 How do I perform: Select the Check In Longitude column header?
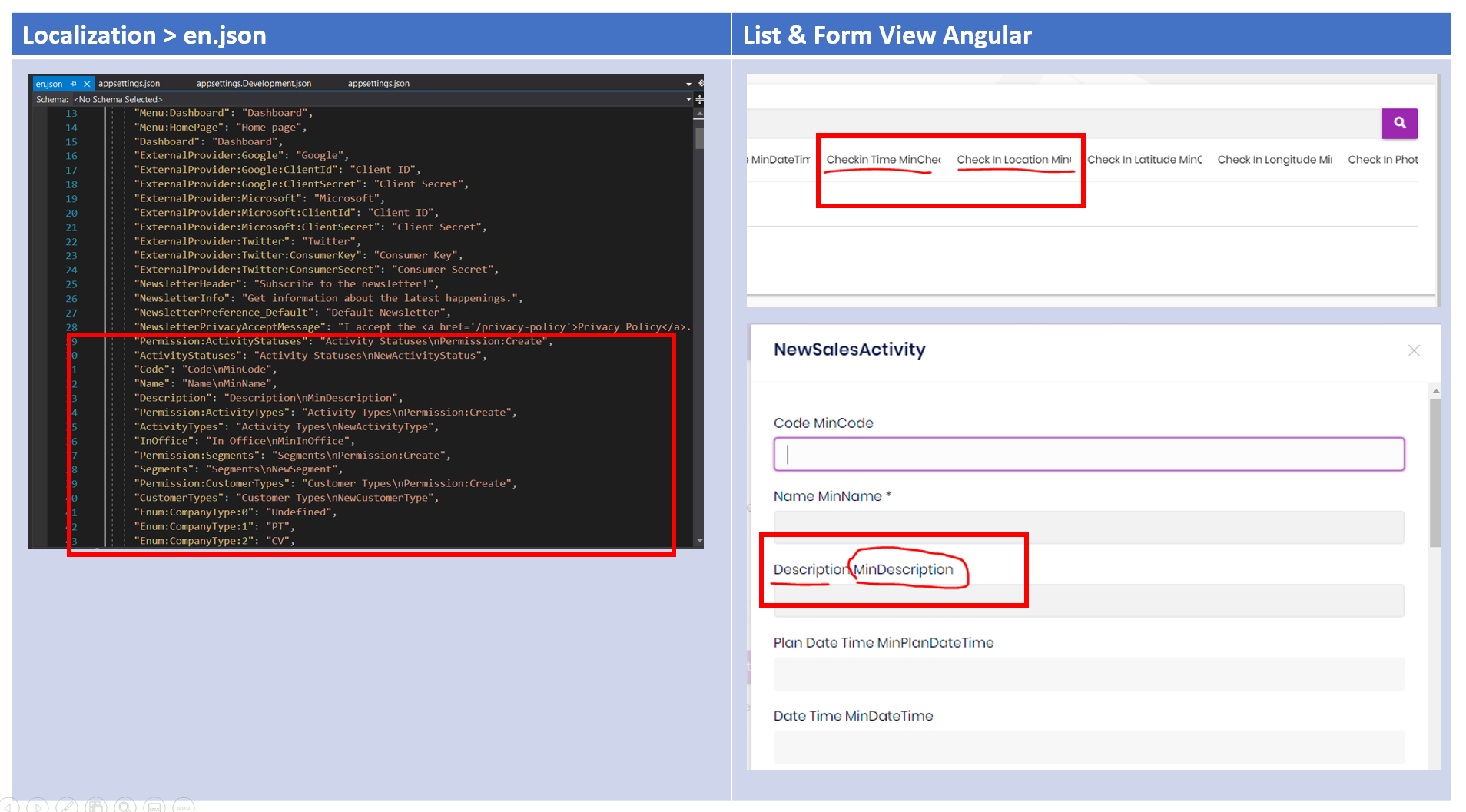[1274, 160]
